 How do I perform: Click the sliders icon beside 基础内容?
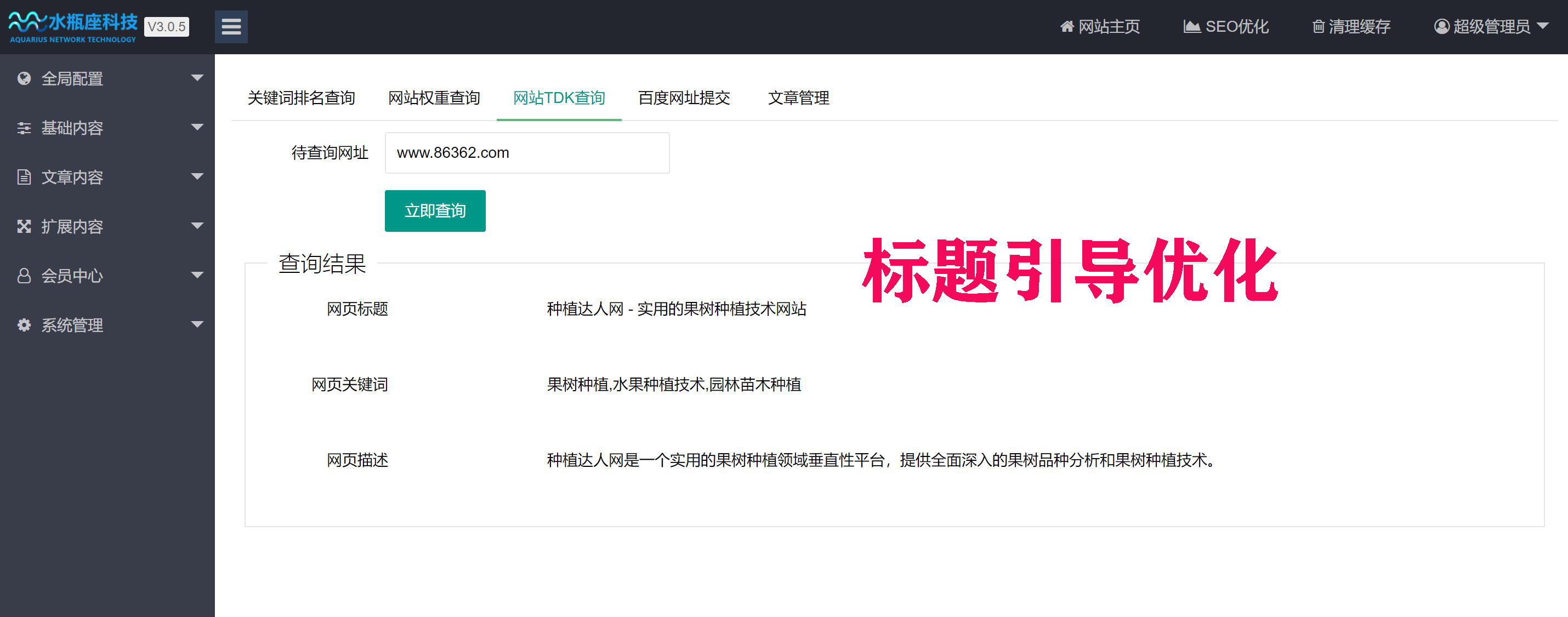[24, 128]
